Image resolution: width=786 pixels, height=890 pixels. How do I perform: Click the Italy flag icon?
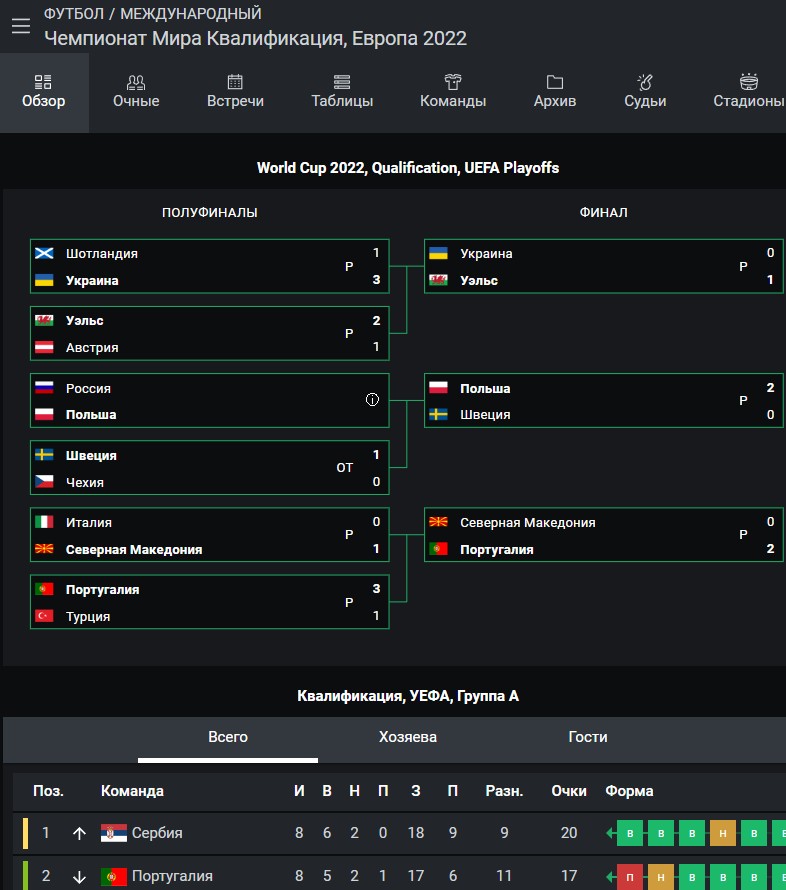tap(44, 522)
